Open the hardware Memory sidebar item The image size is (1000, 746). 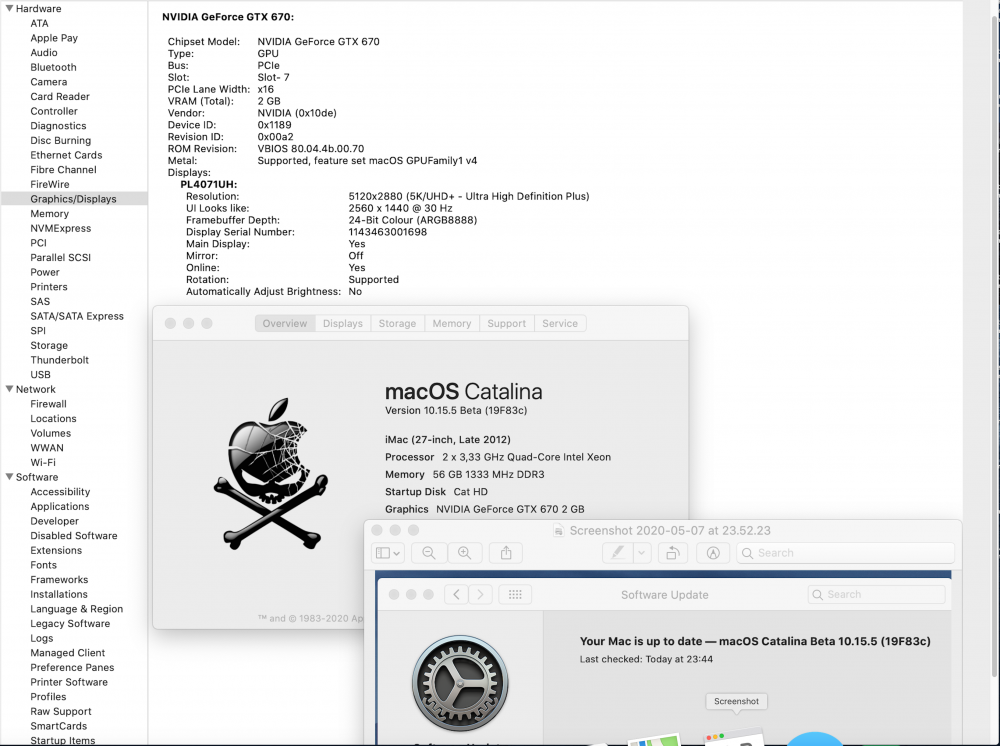coord(50,214)
